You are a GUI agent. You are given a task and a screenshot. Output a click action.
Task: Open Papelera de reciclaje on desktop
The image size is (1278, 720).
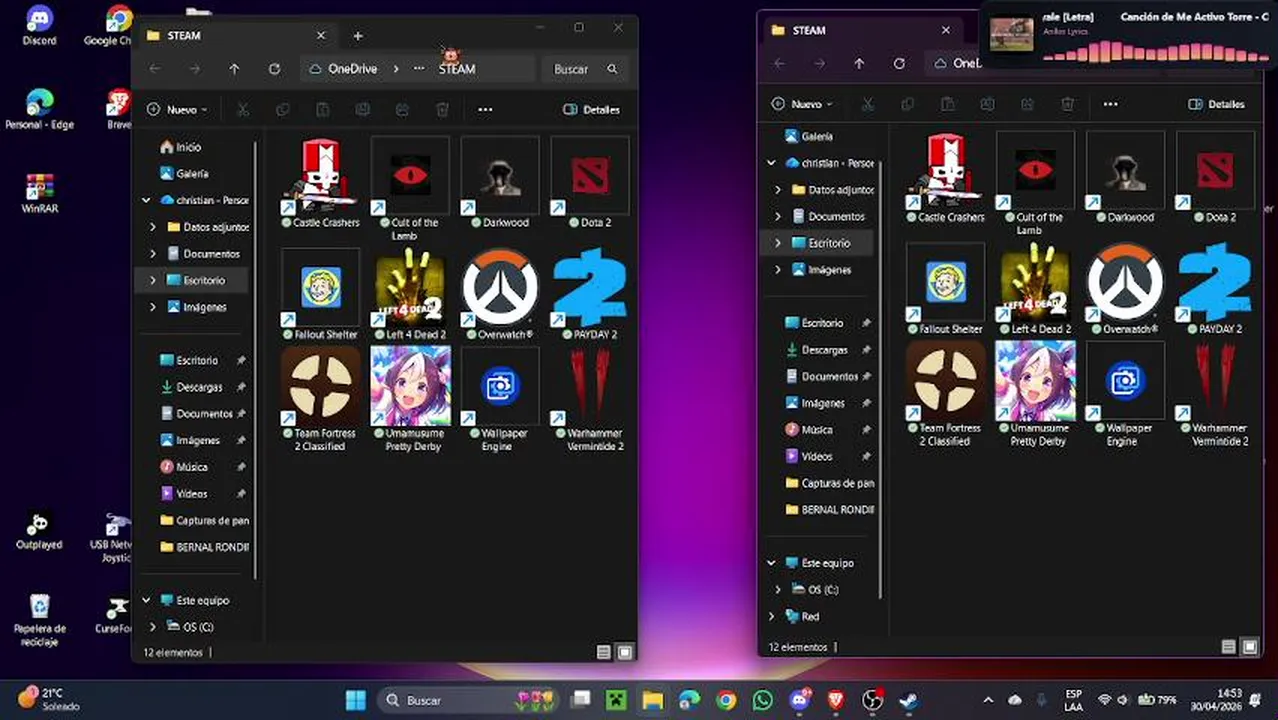click(39, 620)
